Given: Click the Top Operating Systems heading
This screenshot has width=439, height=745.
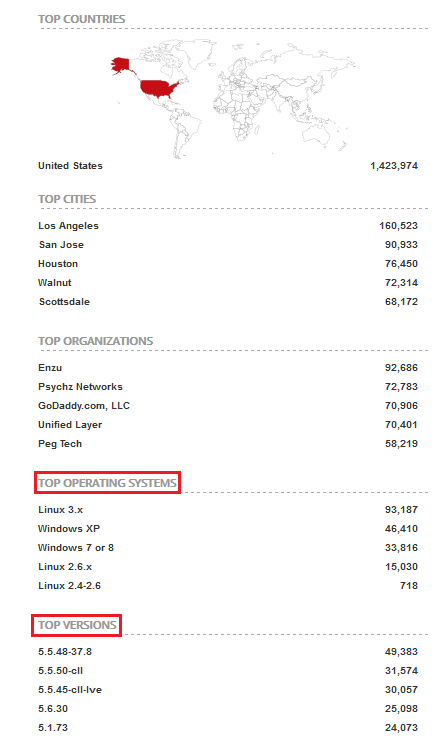Looking at the screenshot, I should [107, 483].
